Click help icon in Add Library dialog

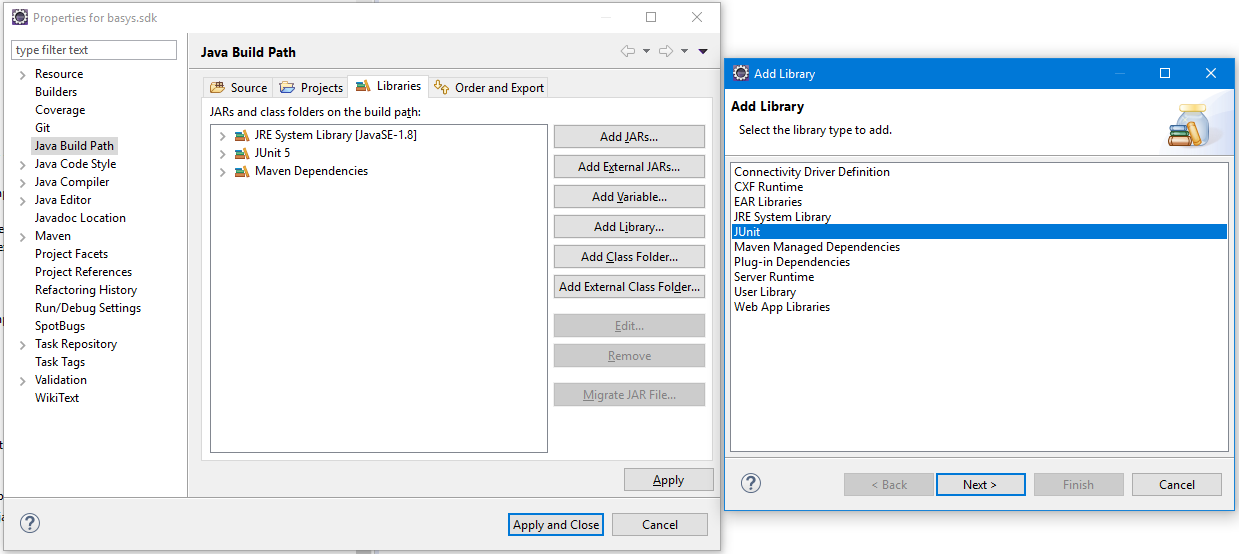pyautogui.click(x=751, y=483)
